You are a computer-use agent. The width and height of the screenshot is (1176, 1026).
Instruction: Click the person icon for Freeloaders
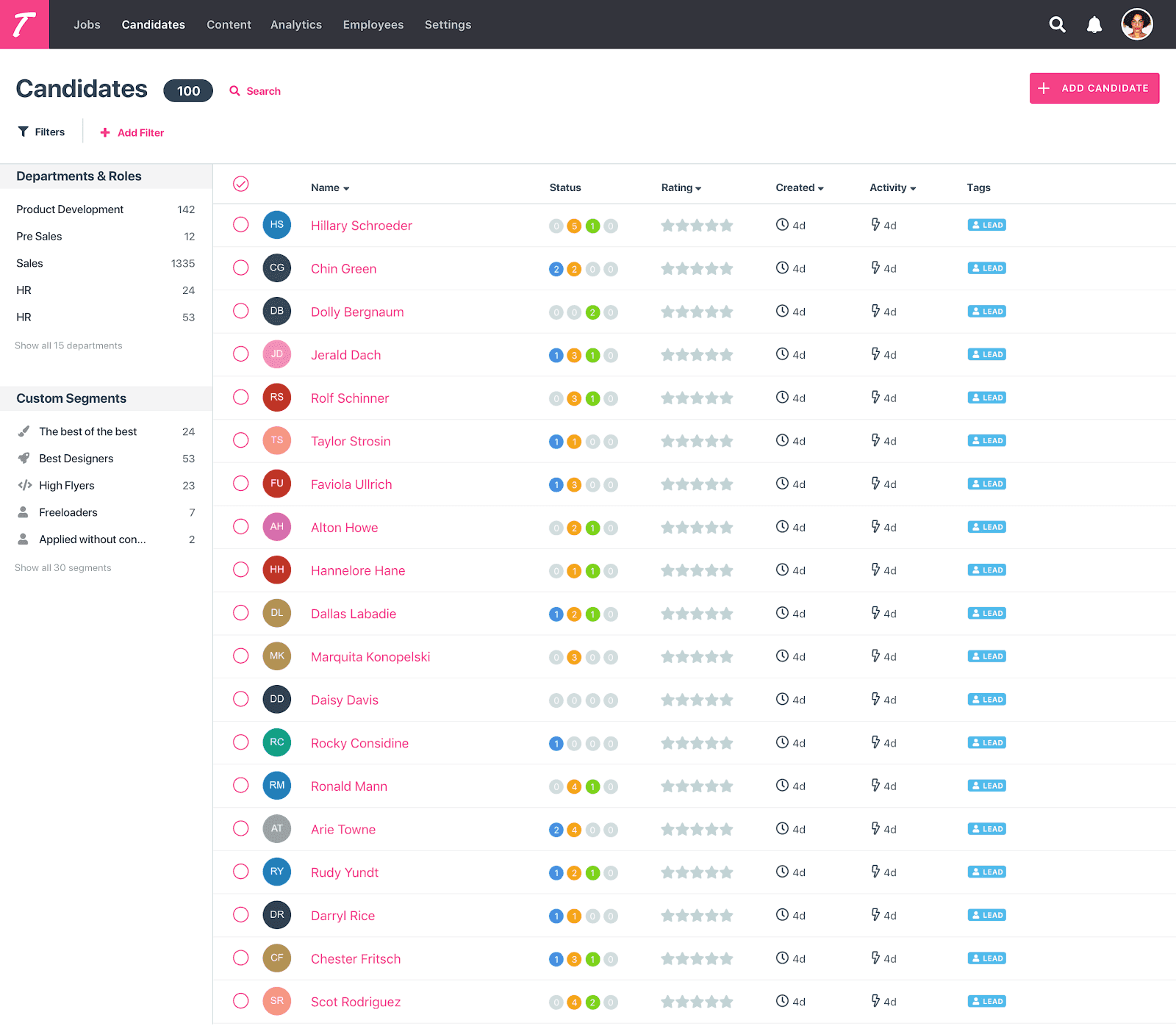tap(24, 512)
